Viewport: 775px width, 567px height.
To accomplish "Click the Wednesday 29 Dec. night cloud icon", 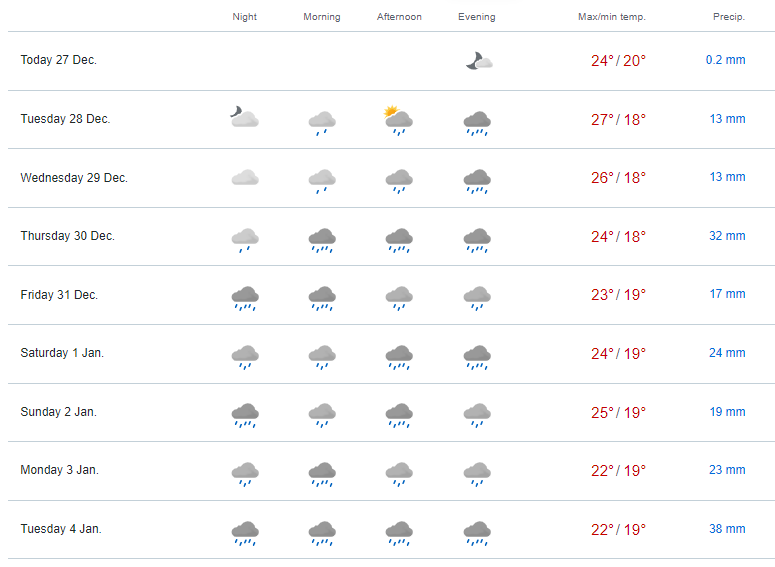I will tap(245, 177).
